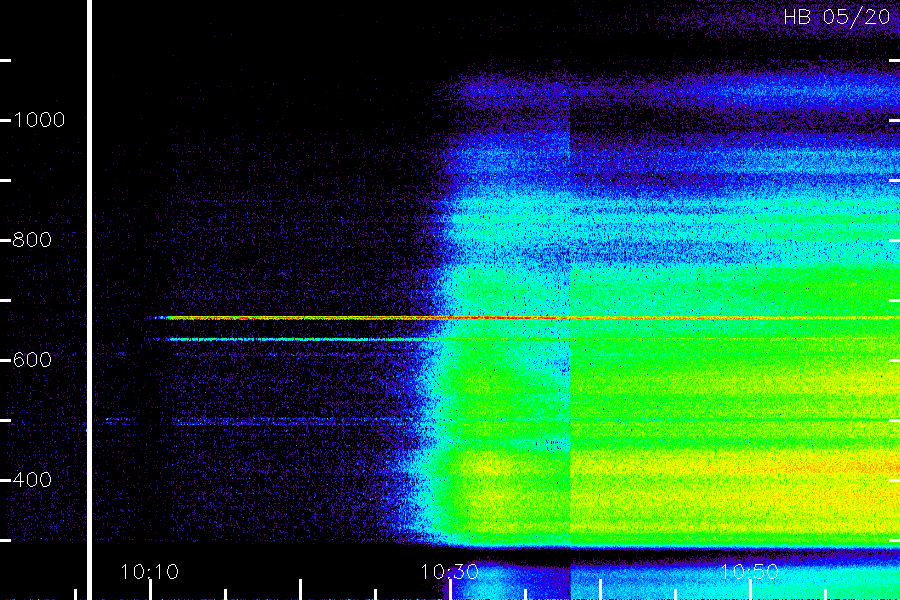Click the 10:30 time axis label

(449, 572)
